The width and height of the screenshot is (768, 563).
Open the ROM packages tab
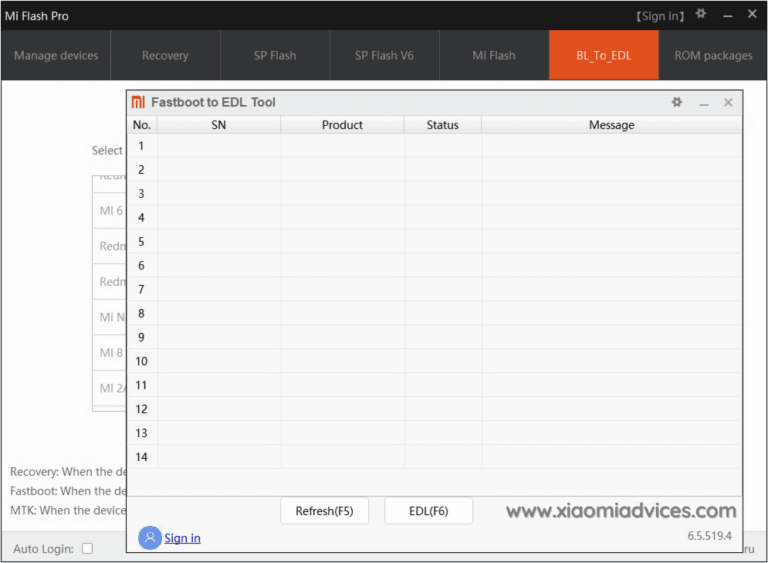point(713,55)
